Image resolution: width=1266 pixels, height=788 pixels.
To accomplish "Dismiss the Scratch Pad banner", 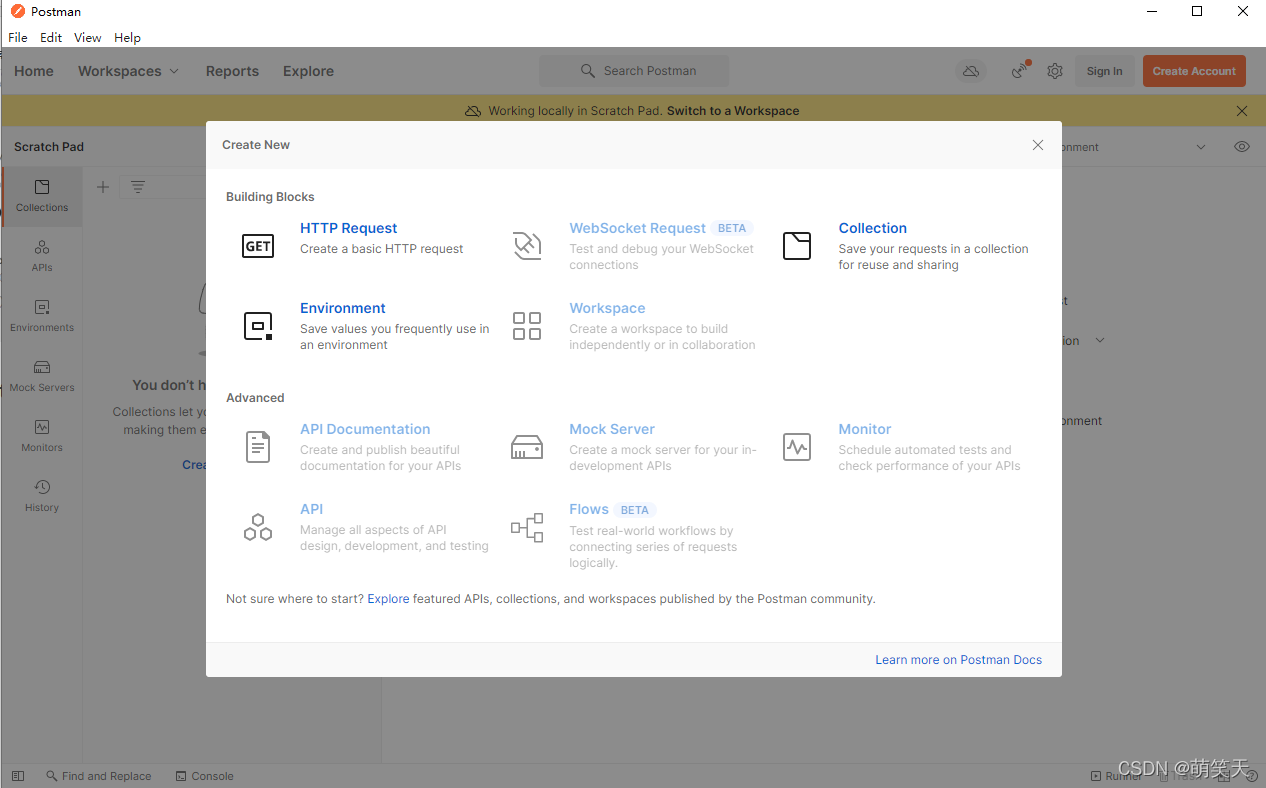I will pyautogui.click(x=1242, y=111).
